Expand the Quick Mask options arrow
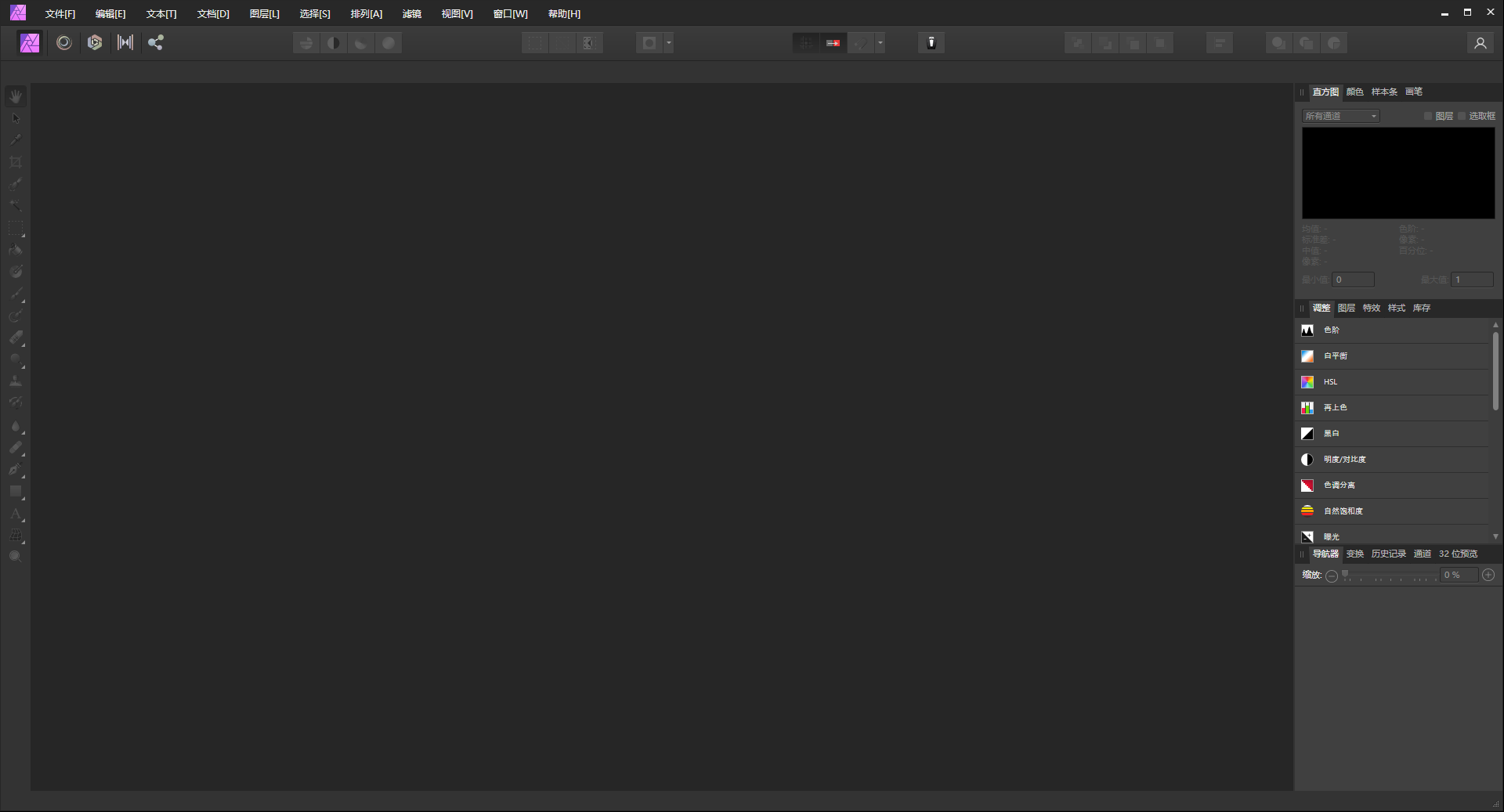The image size is (1504, 812). pos(668,43)
